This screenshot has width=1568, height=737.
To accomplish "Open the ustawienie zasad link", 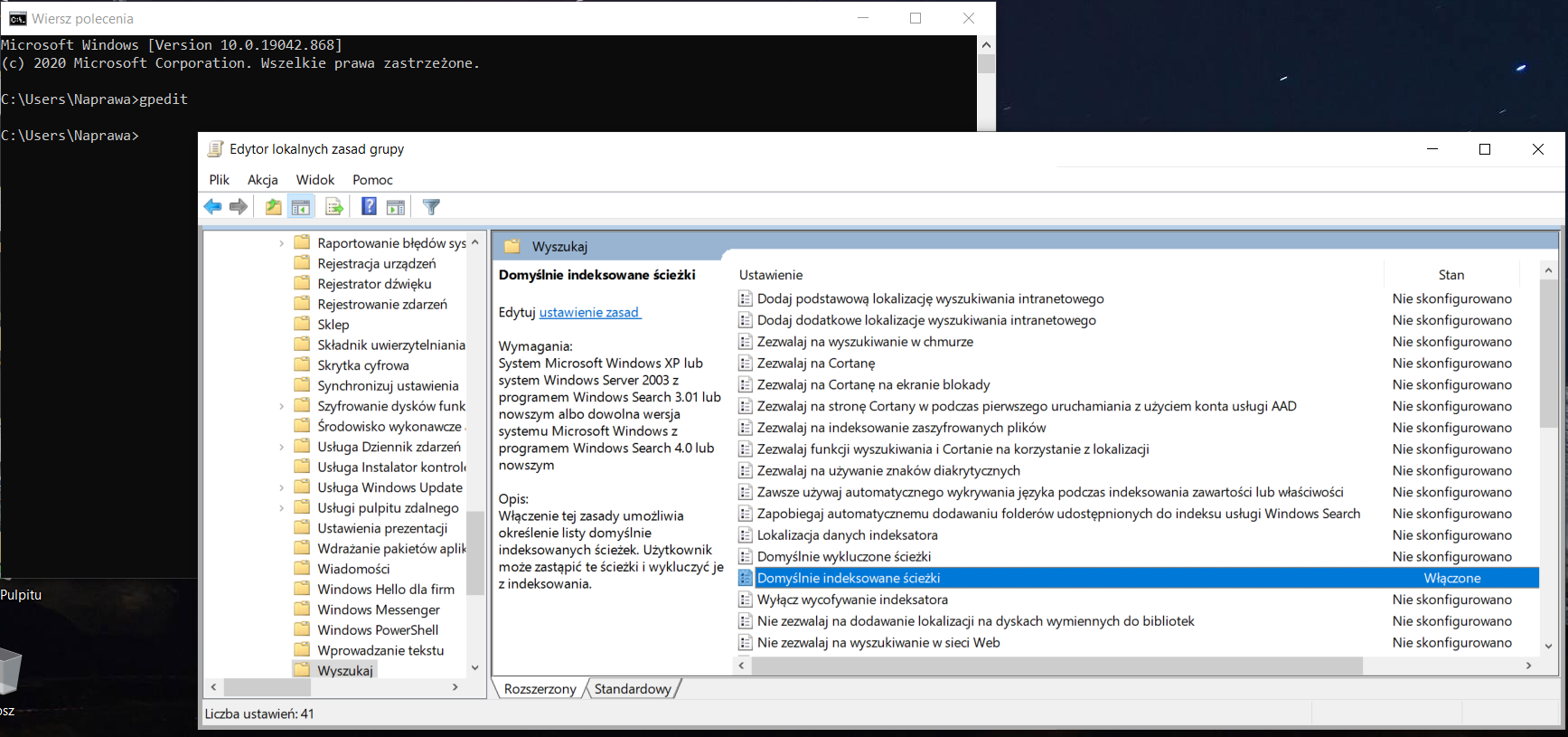I will pos(589,312).
